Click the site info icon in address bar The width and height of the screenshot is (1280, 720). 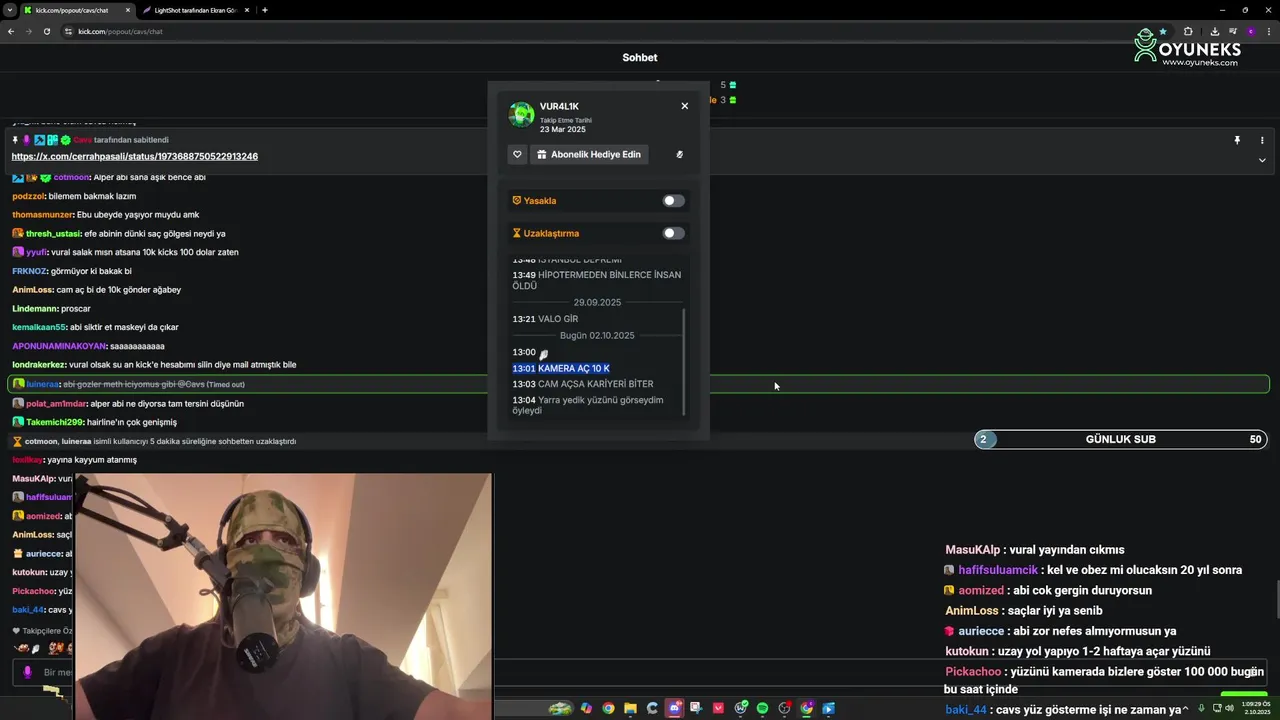pyautogui.click(x=69, y=31)
